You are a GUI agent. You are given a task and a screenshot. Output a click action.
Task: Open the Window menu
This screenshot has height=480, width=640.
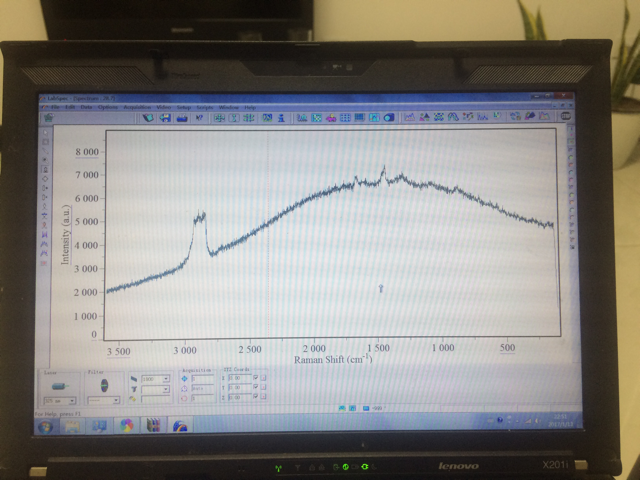coord(229,107)
